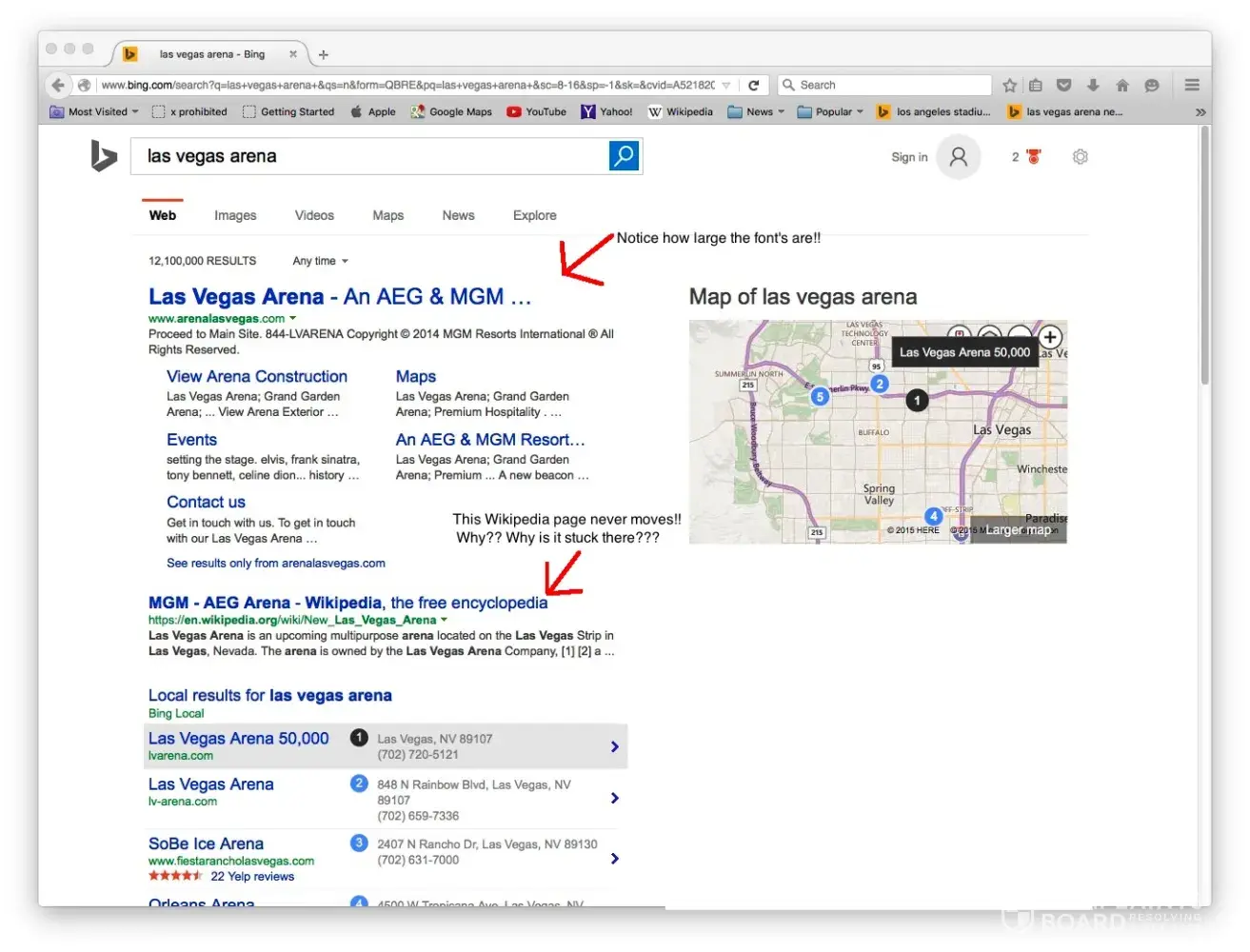Click the Bing search box containing 'las vegas arena'

[x=369, y=156]
